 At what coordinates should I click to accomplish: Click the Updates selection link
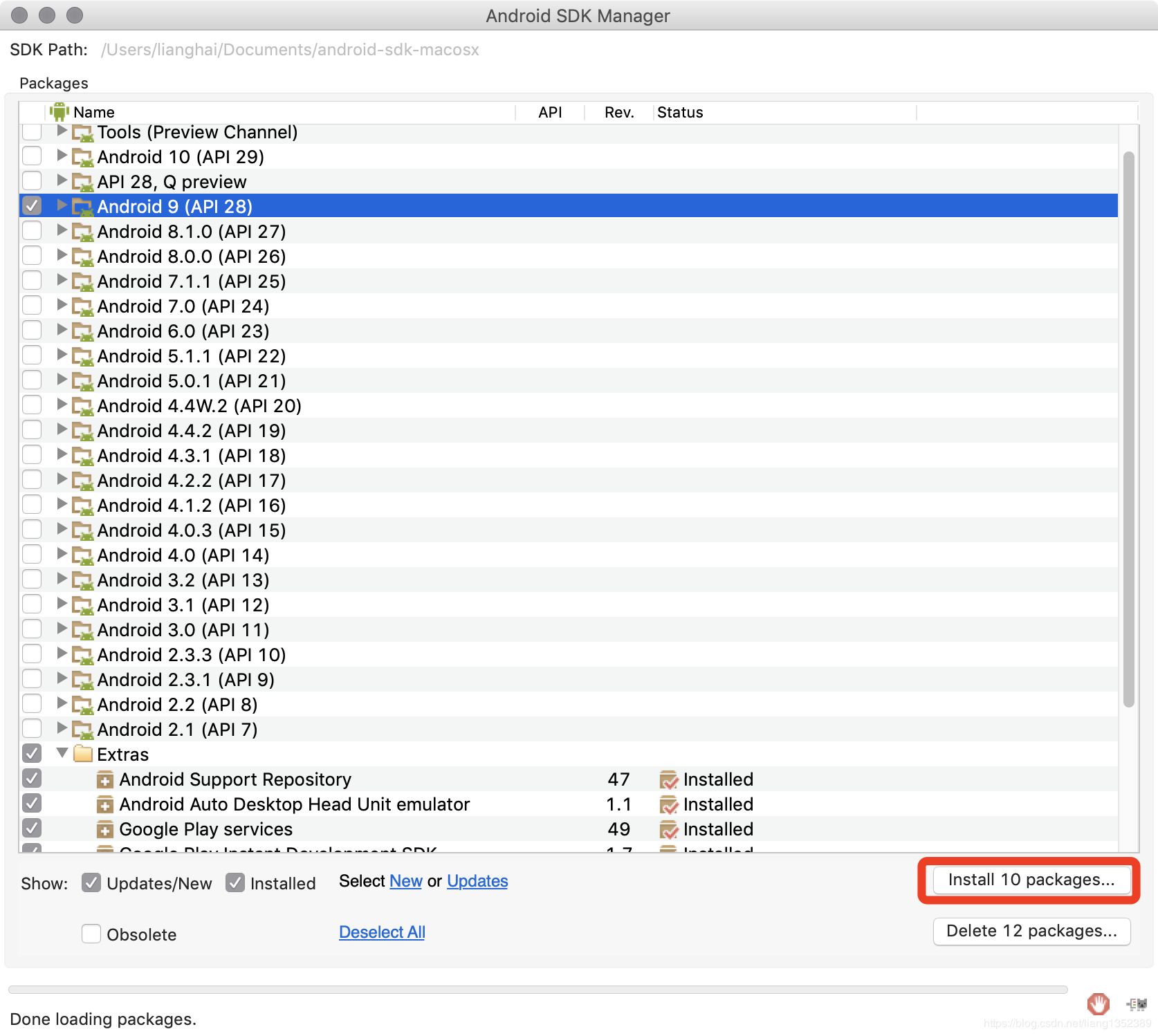(x=477, y=881)
